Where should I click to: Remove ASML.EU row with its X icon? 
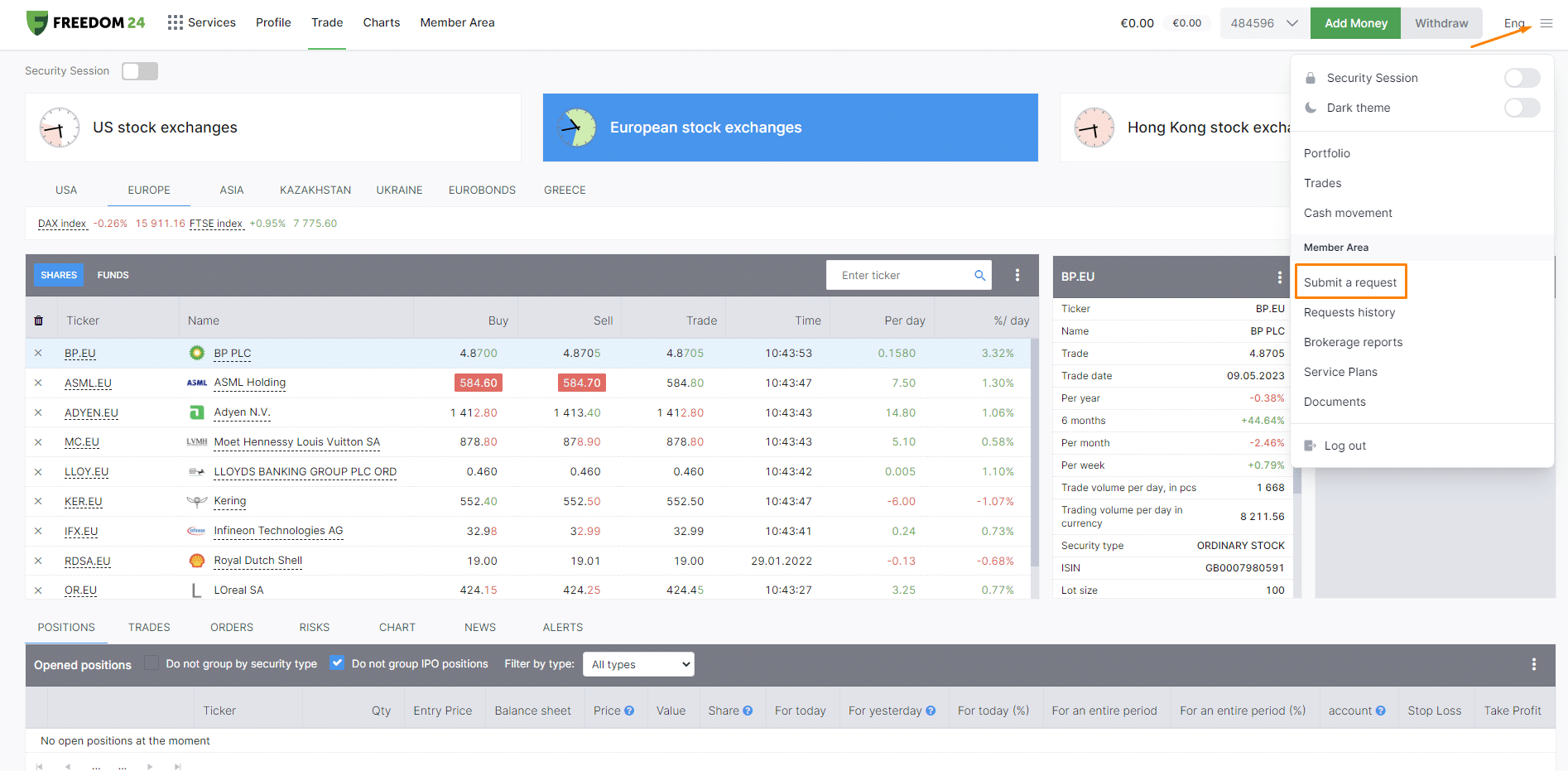pyautogui.click(x=38, y=383)
